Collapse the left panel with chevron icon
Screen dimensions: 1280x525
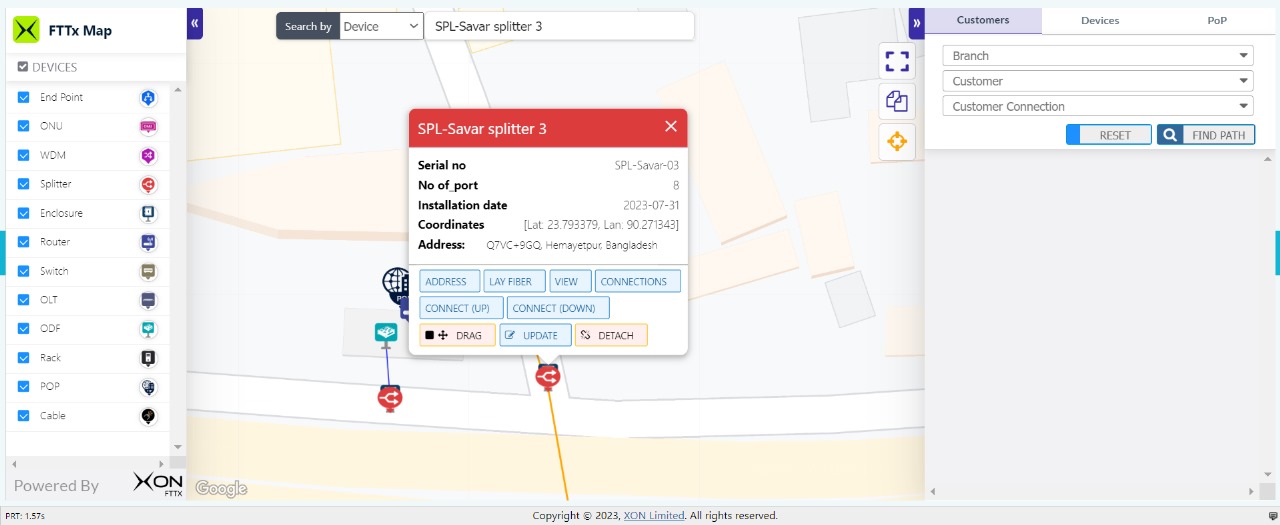coord(195,22)
